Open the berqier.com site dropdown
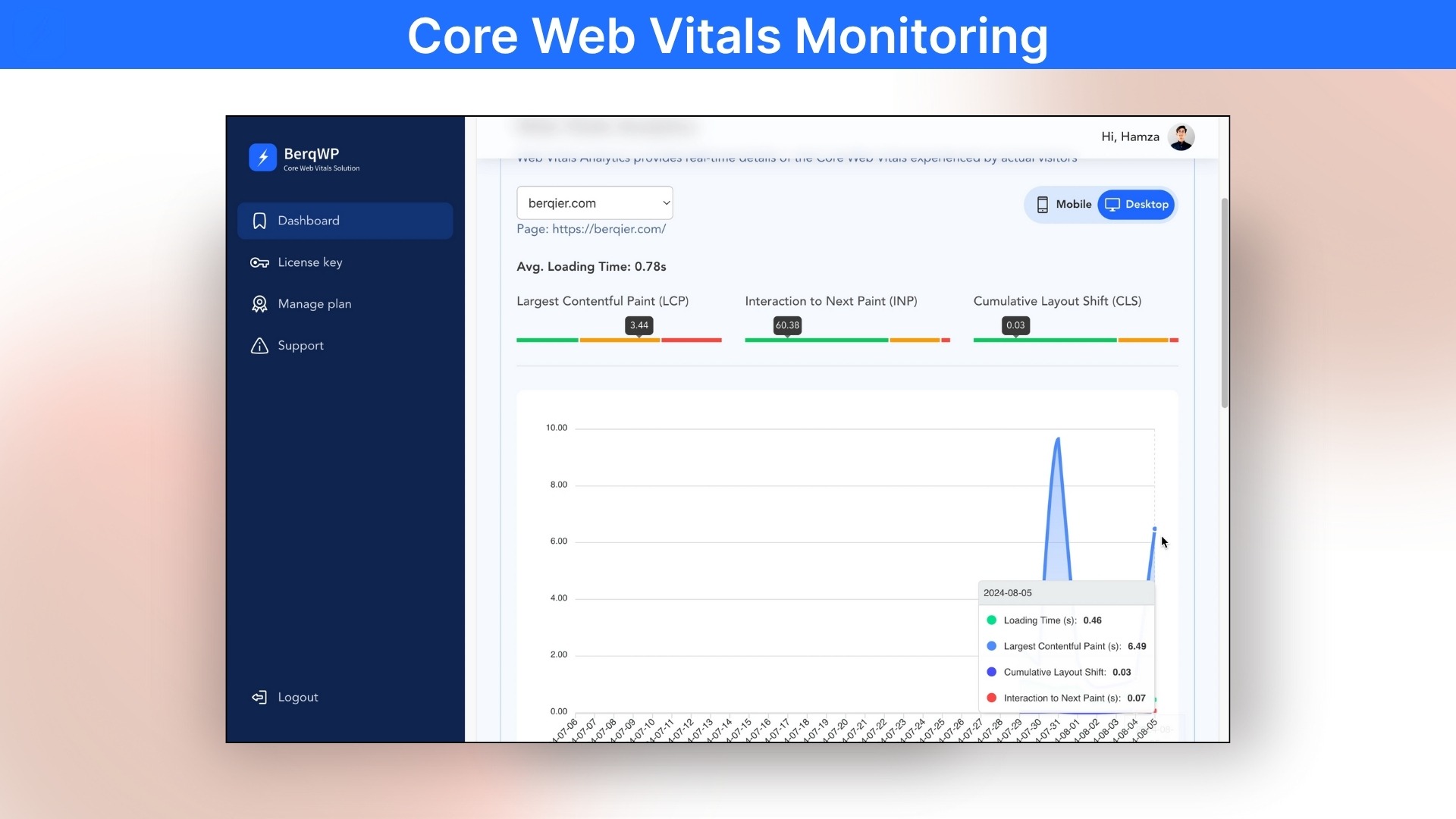 (594, 203)
